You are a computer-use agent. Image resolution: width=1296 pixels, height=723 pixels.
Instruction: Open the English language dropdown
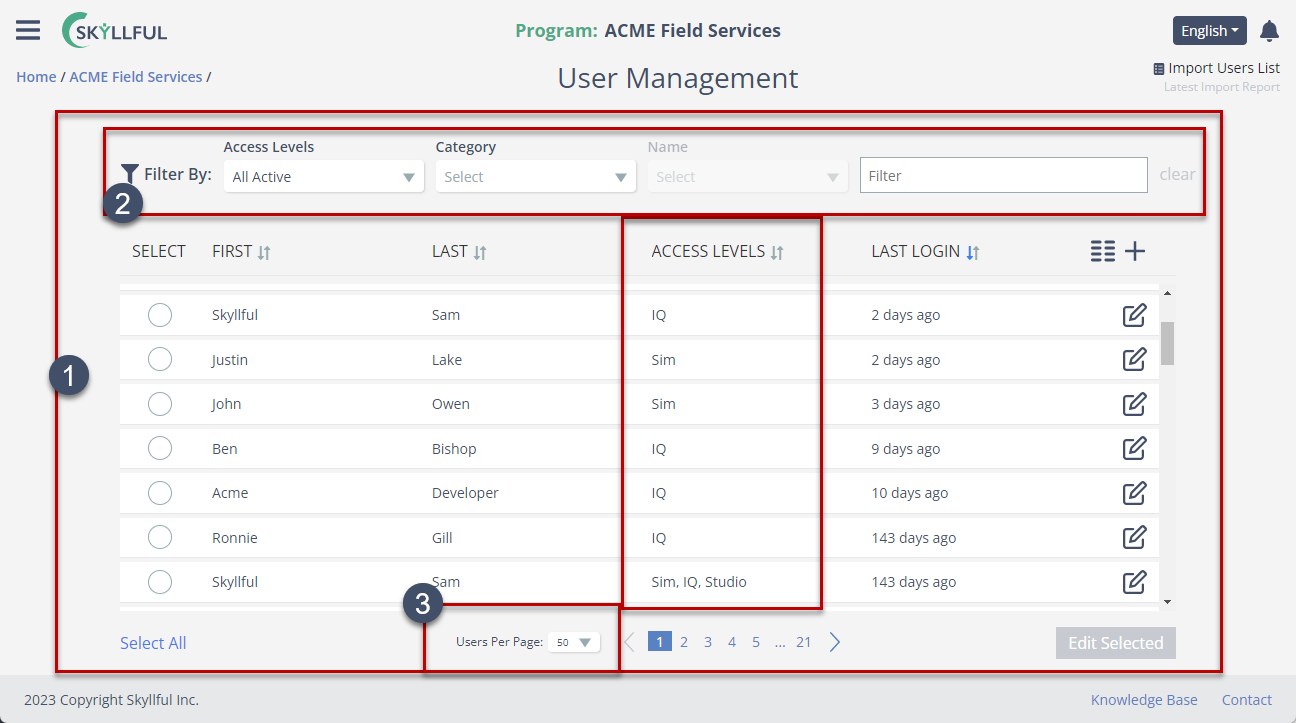tap(1210, 31)
